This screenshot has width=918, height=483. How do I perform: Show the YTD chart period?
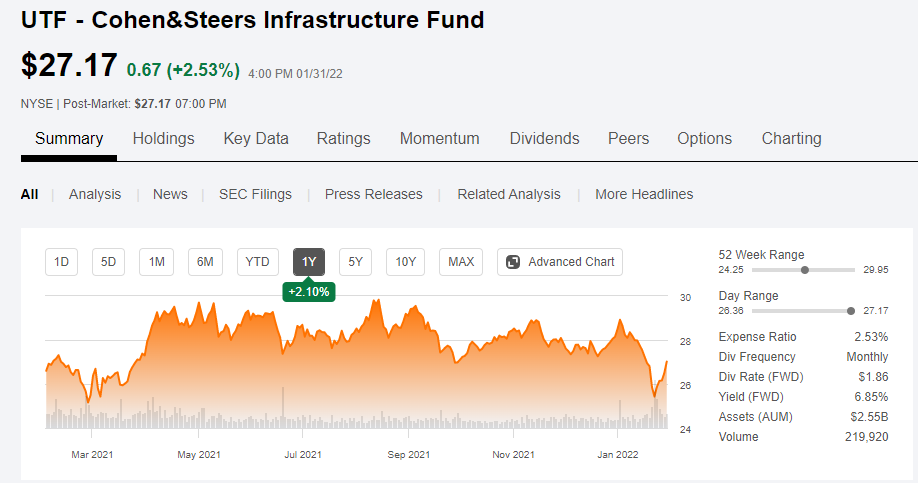point(257,262)
